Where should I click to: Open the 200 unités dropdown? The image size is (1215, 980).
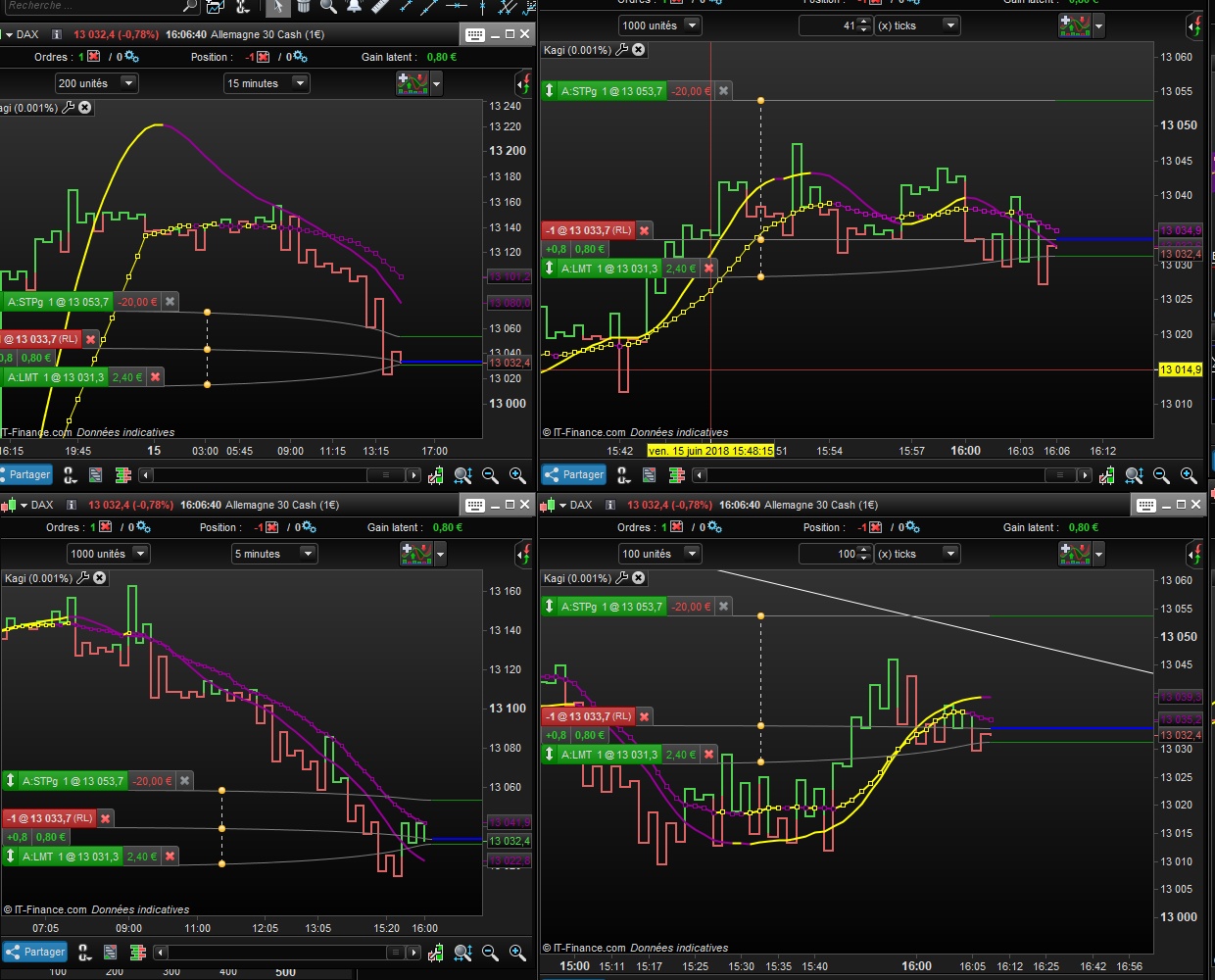[x=96, y=83]
